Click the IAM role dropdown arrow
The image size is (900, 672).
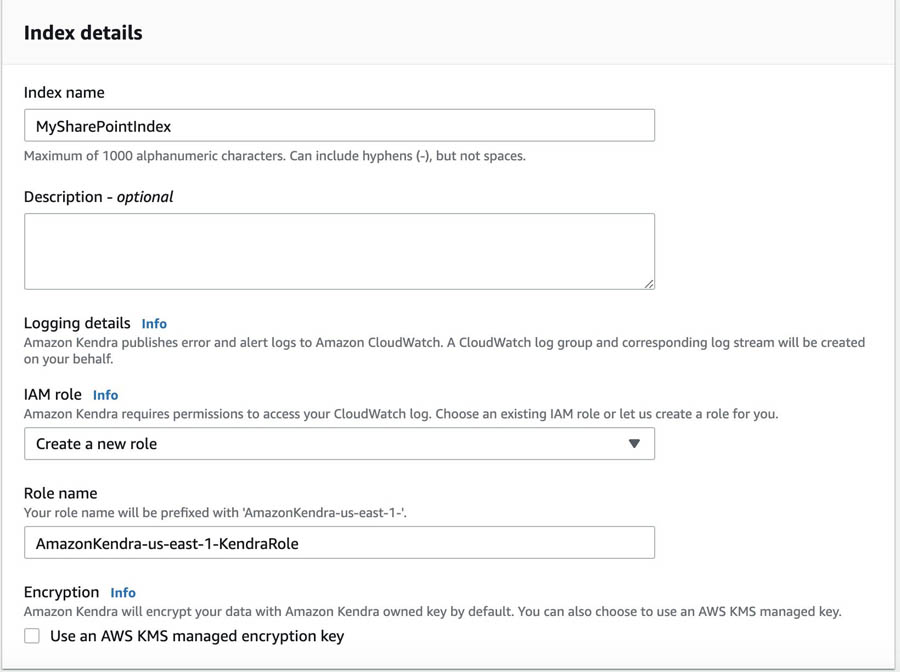tap(634, 444)
